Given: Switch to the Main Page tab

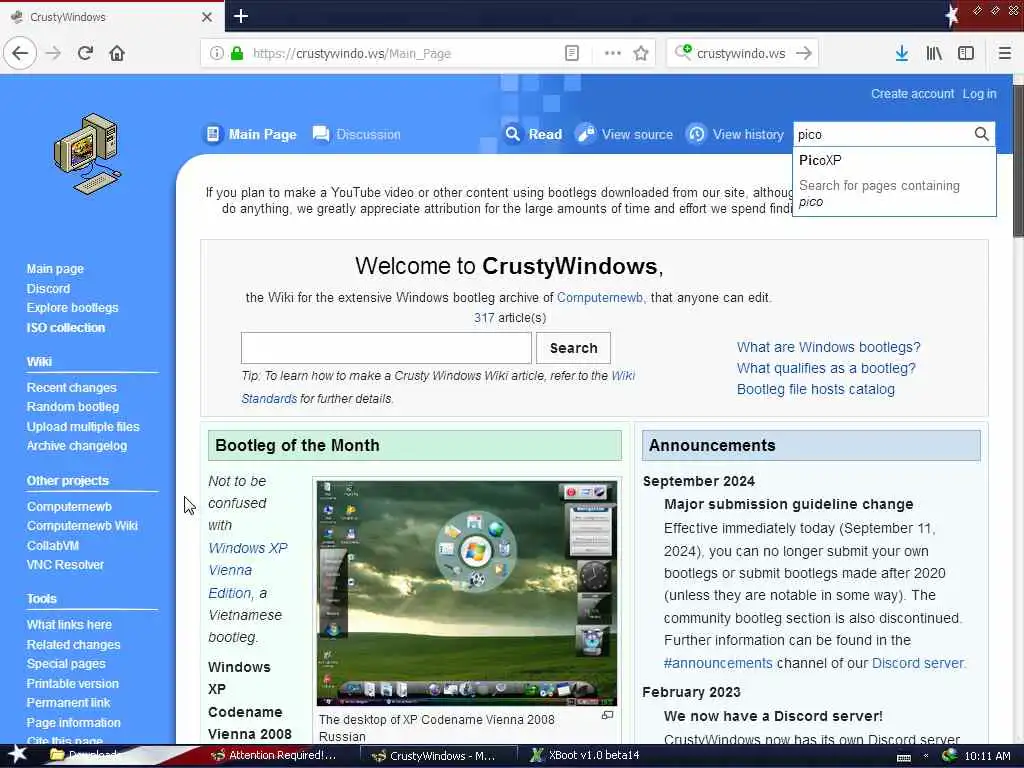Looking at the screenshot, I should pos(251,135).
